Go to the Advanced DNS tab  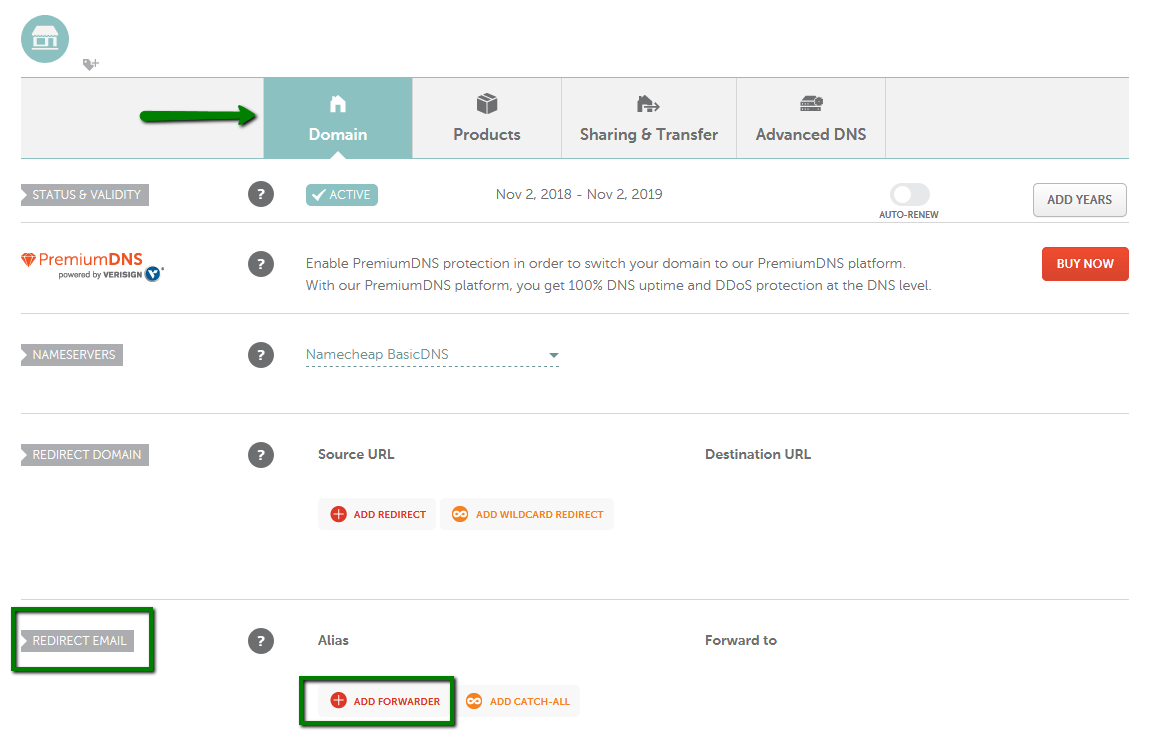(x=811, y=118)
